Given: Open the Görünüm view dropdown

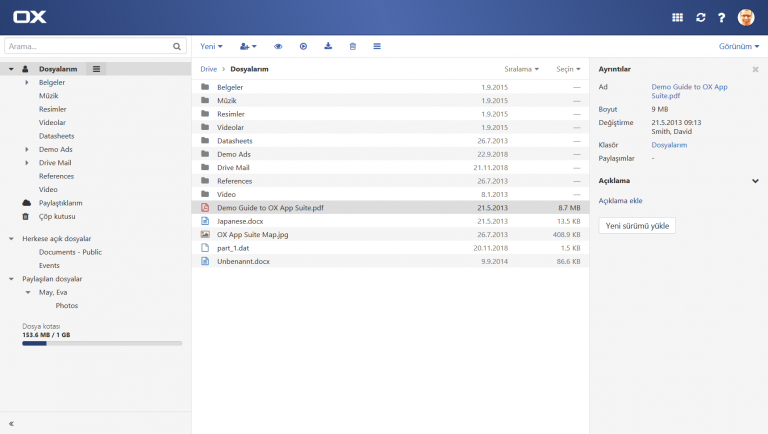Looking at the screenshot, I should (x=739, y=46).
